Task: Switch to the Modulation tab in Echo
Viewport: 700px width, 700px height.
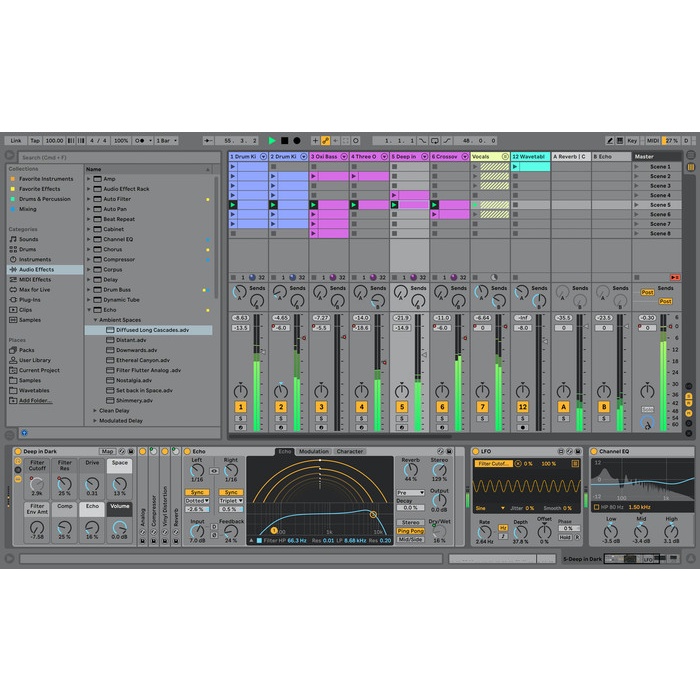Action: click(x=314, y=451)
